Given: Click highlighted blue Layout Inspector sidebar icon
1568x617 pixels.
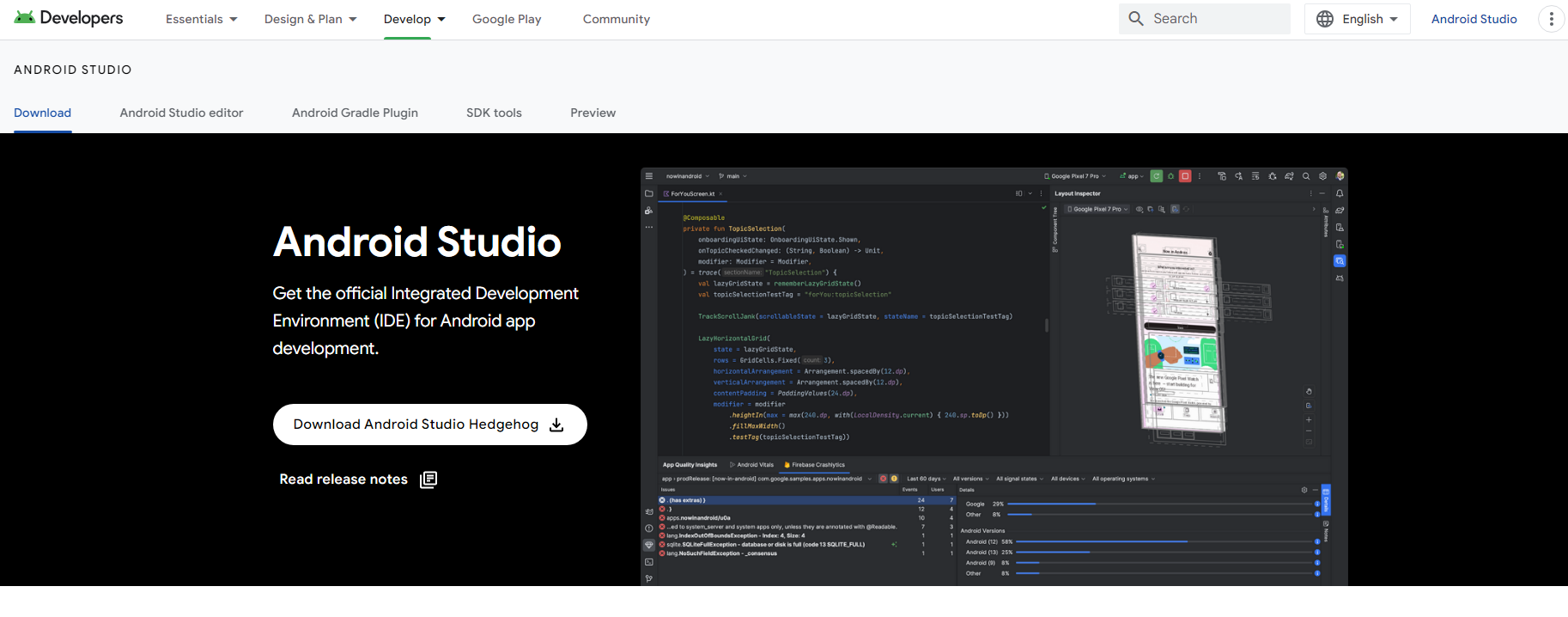Looking at the screenshot, I should point(1340,261).
